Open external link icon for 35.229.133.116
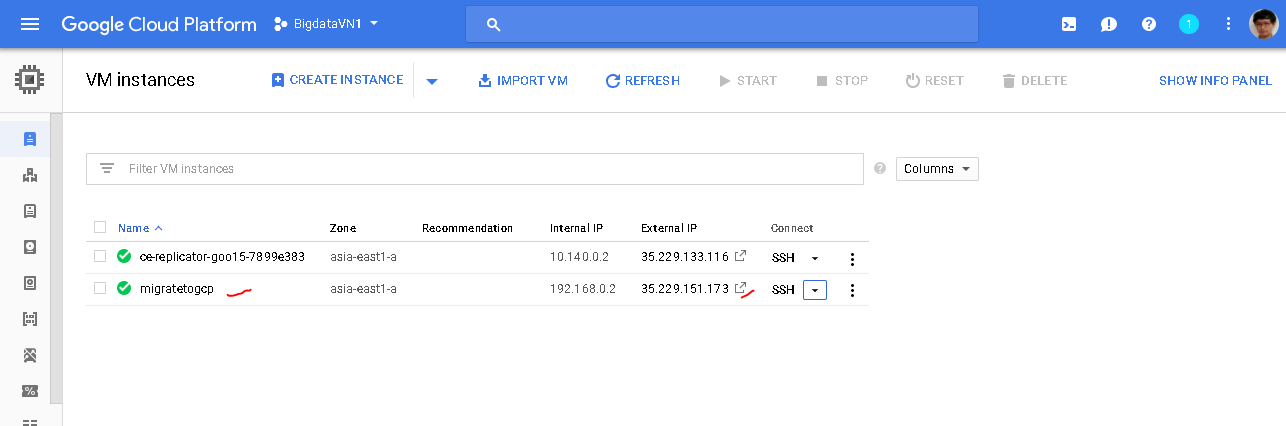 740,257
